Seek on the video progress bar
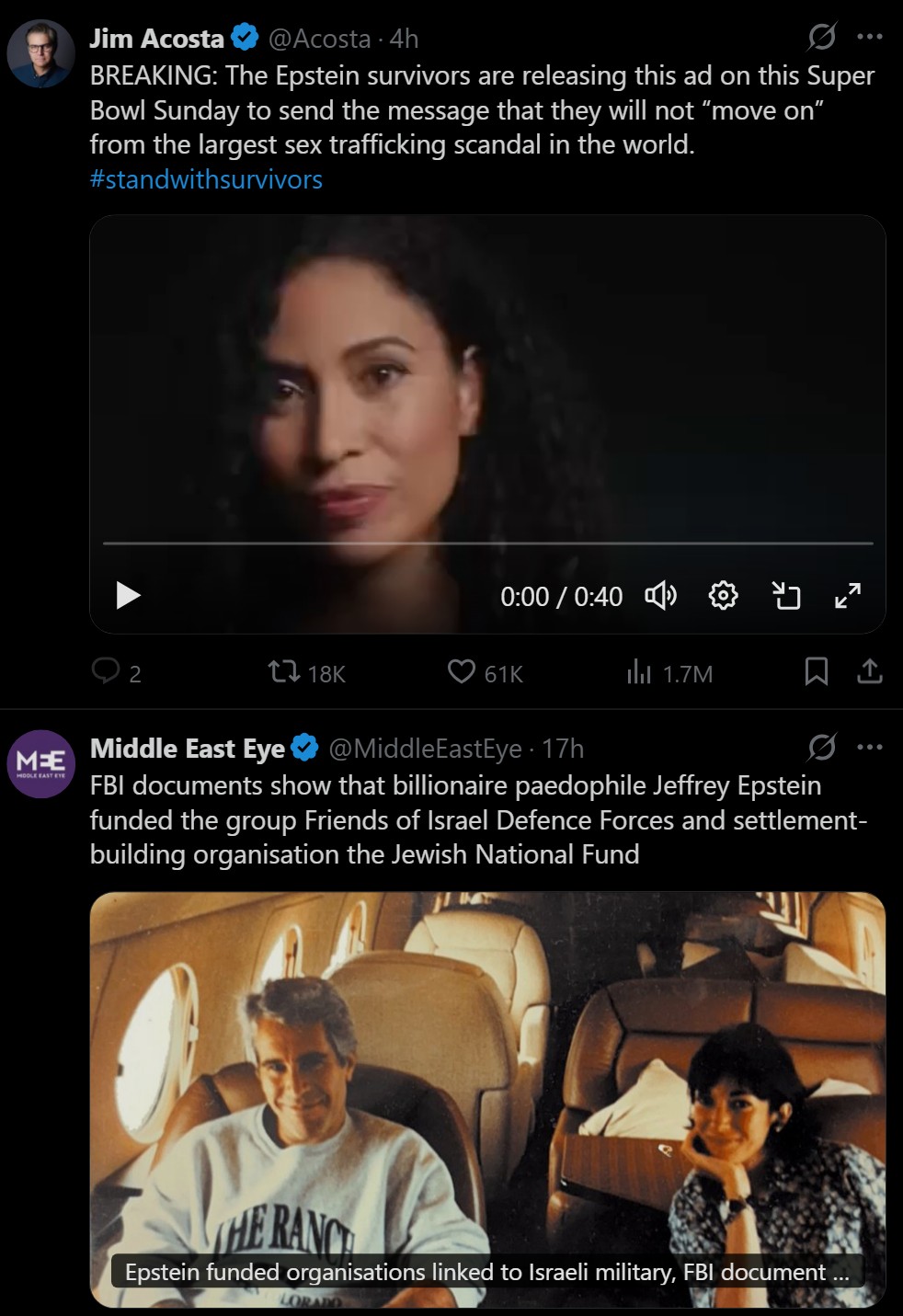Screen dimensions: 903x1316 click(x=487, y=544)
